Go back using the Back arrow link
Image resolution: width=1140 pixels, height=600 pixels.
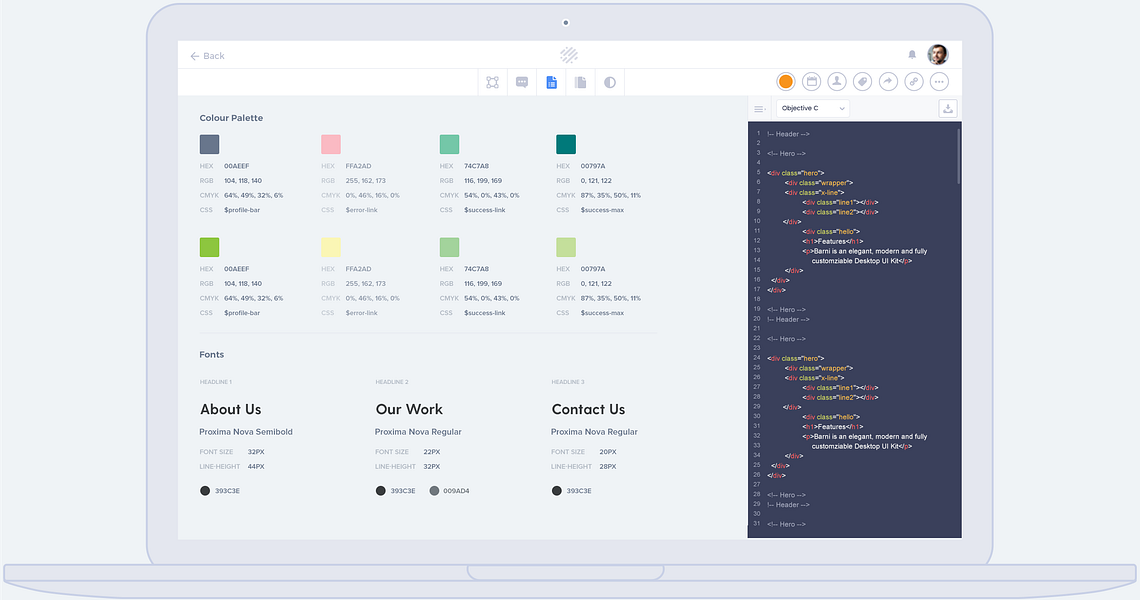tap(207, 56)
